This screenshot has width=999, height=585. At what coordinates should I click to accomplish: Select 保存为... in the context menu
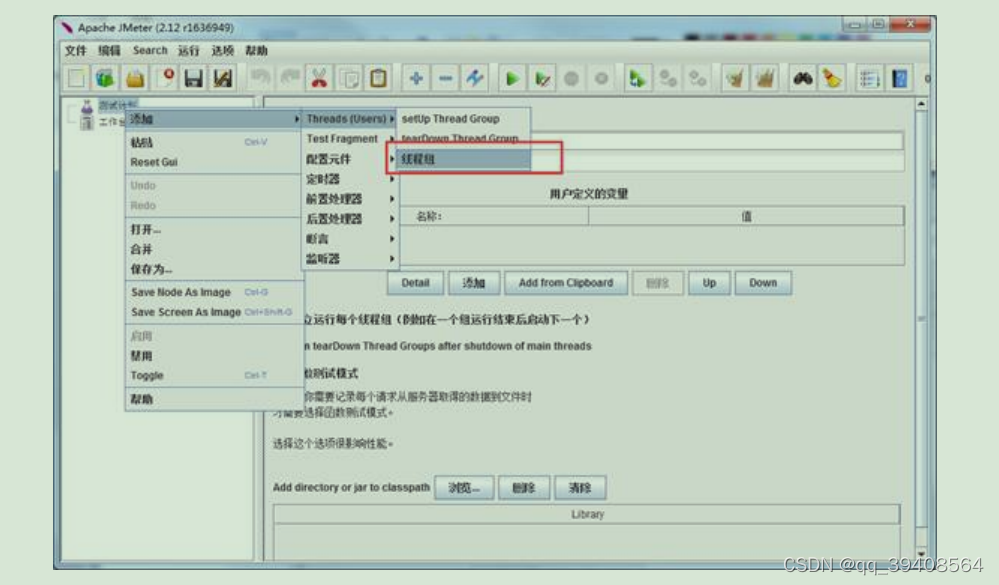click(213, 270)
